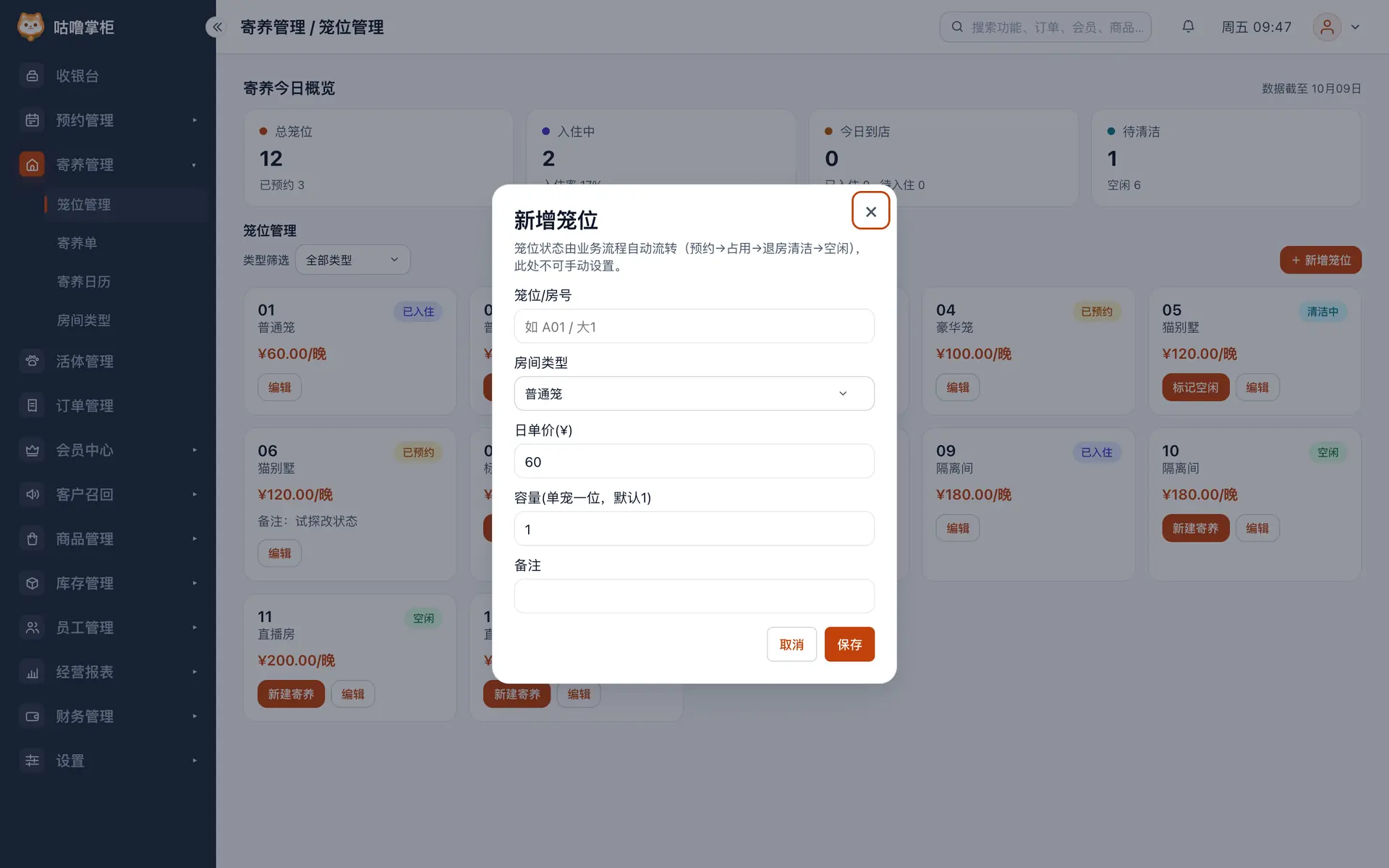The image size is (1389, 868).
Task: Go to 寄养单 in the sidebar
Action: coord(77,243)
